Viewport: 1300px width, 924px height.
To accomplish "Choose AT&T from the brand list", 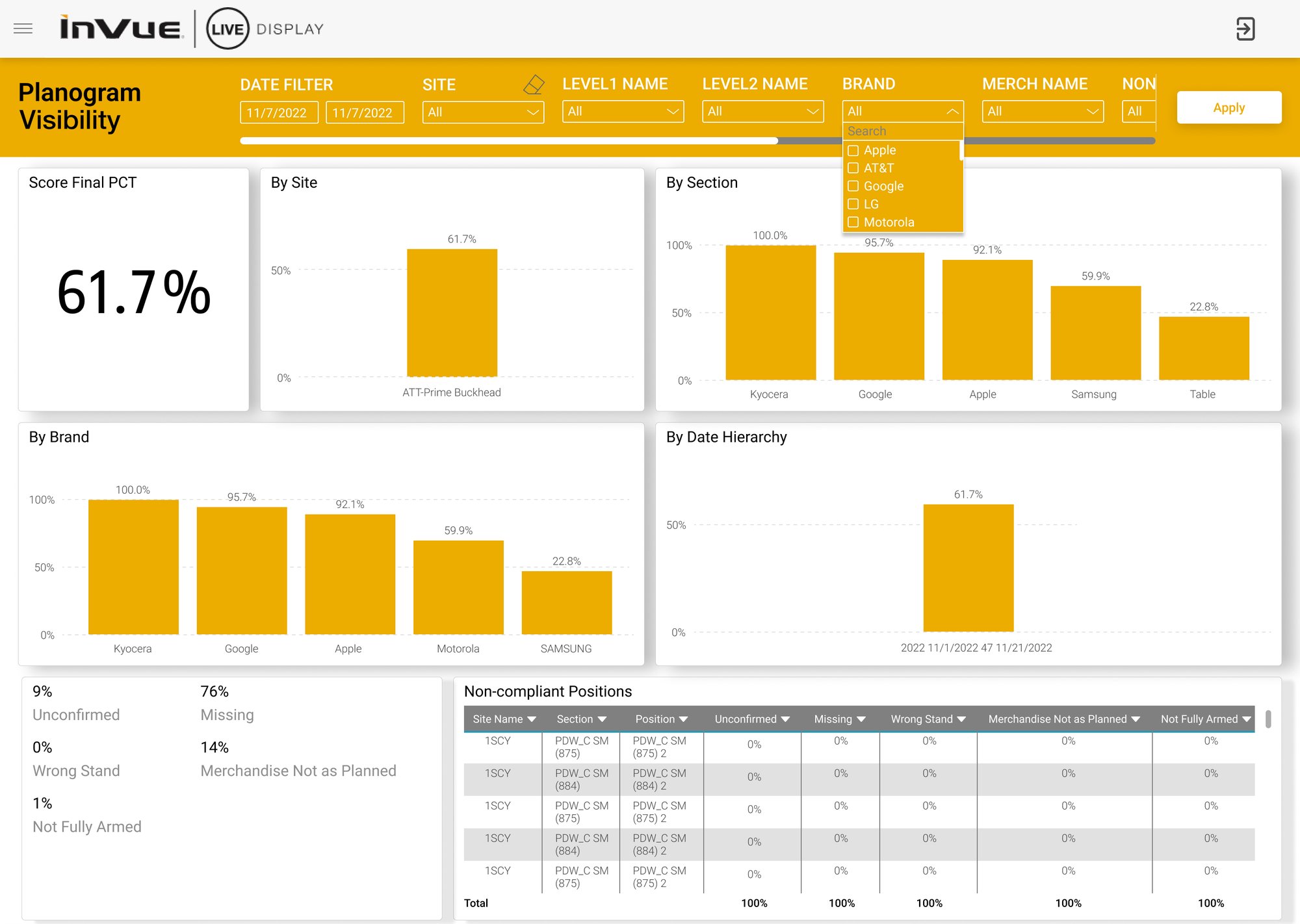I will coord(853,168).
